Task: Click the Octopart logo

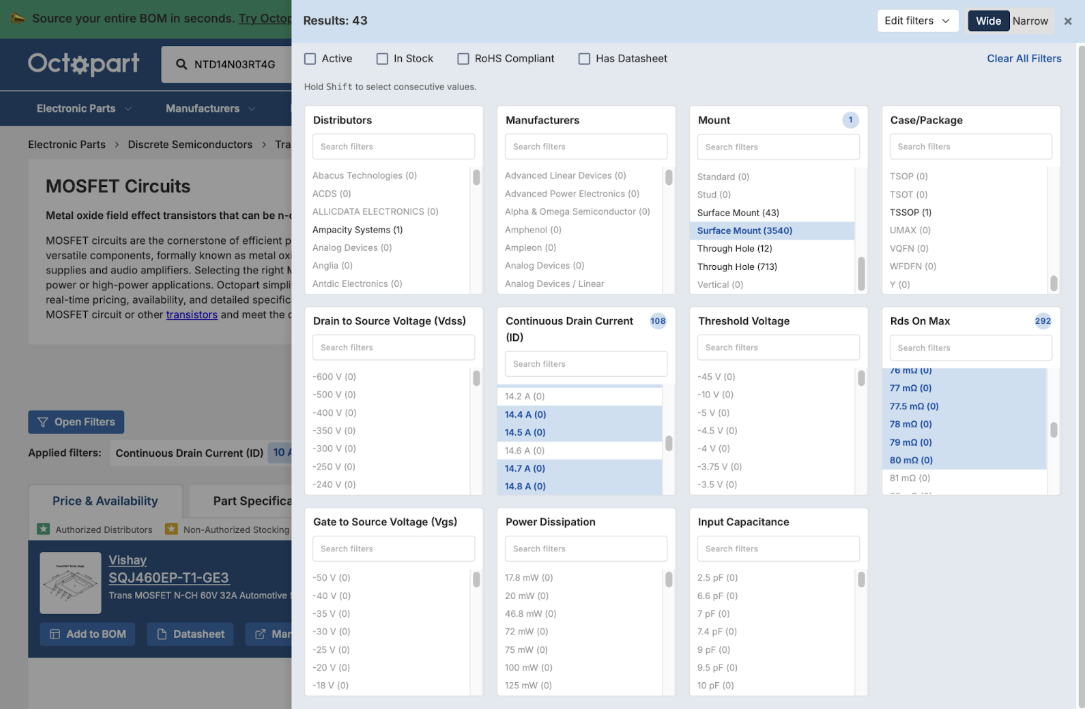Action: click(83, 64)
